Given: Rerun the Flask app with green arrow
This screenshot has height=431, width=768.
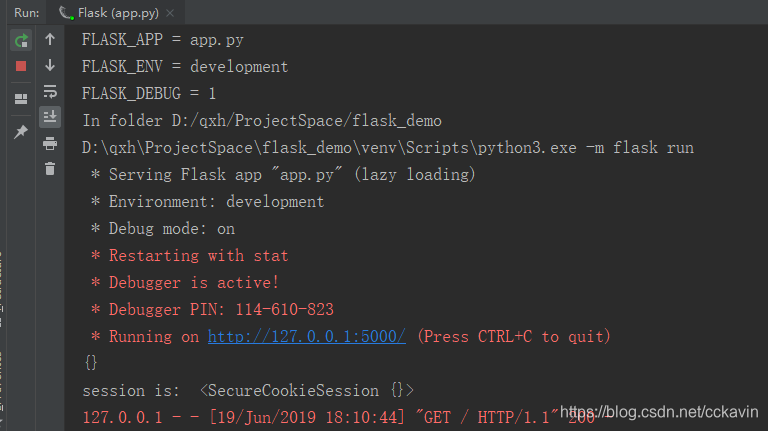Looking at the screenshot, I should click(21, 40).
